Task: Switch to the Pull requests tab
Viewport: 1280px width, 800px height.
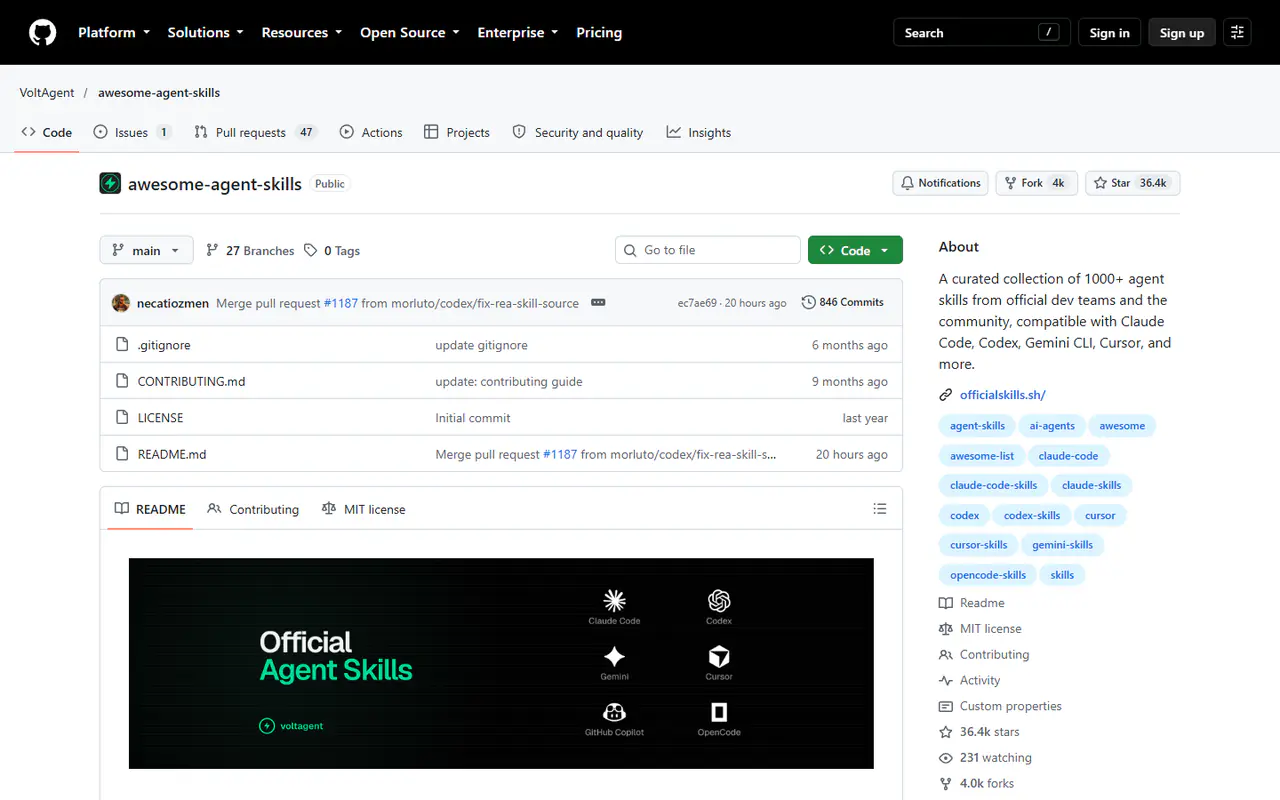Action: (255, 132)
